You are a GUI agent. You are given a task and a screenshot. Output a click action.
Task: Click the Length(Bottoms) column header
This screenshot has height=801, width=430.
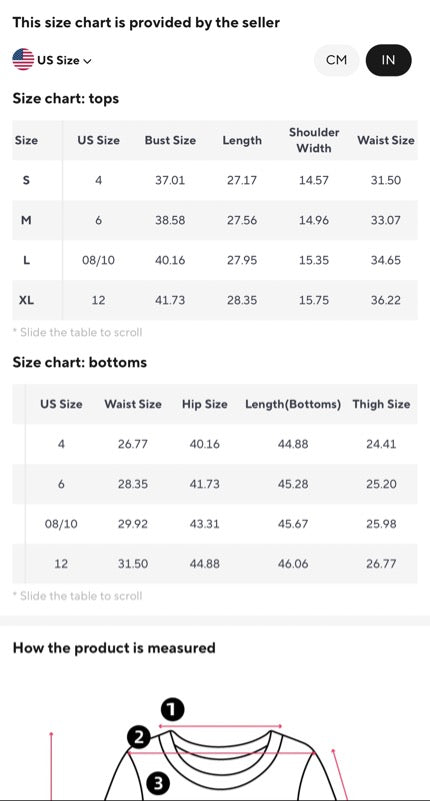(x=293, y=404)
